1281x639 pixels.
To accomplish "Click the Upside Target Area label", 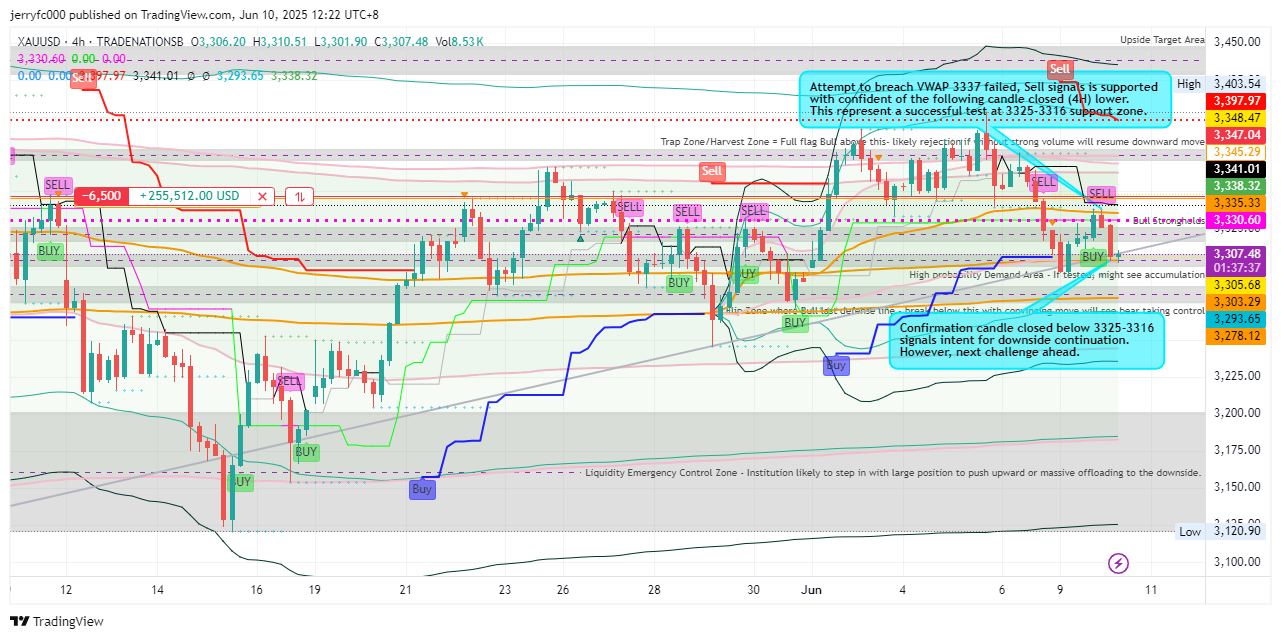I will 1162,40.
